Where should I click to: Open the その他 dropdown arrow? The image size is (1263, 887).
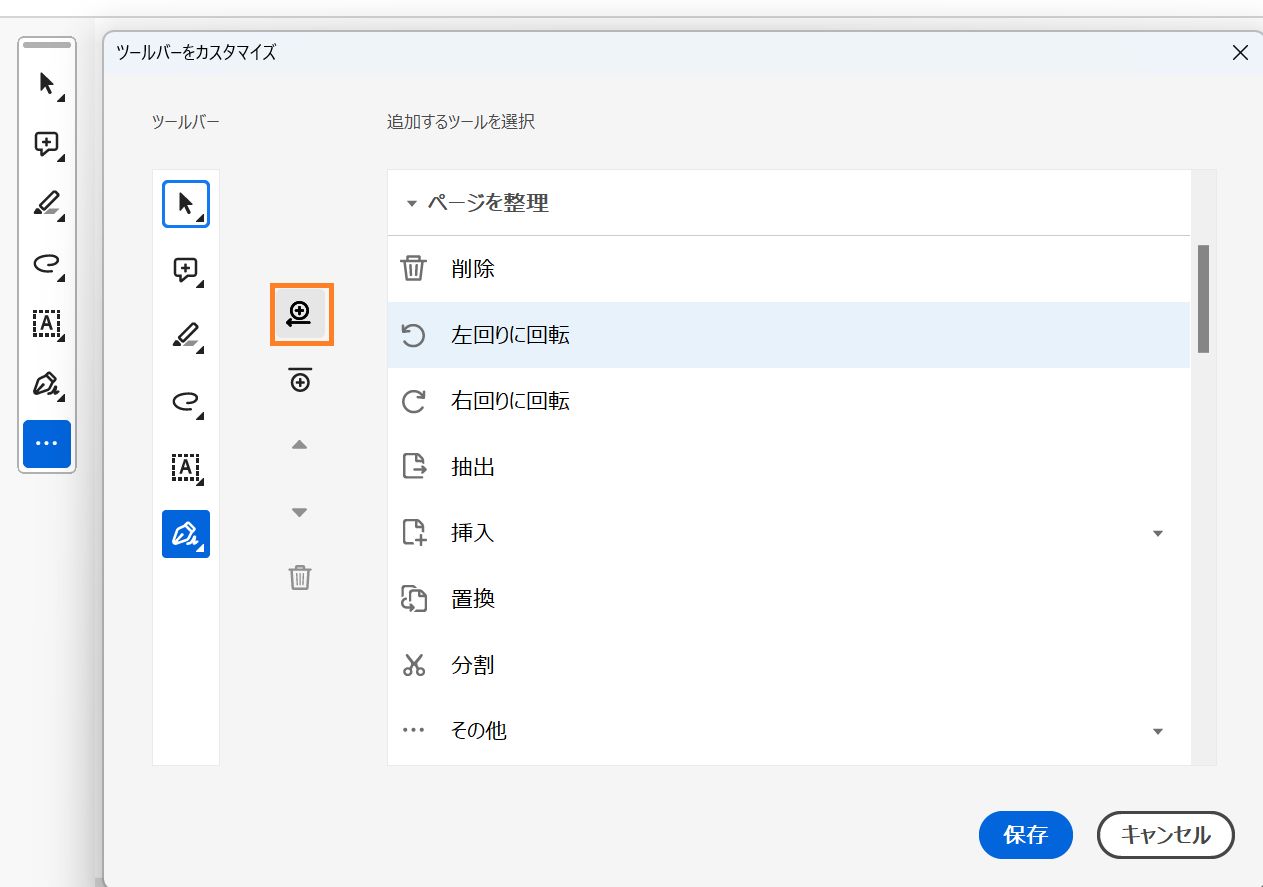1157,731
